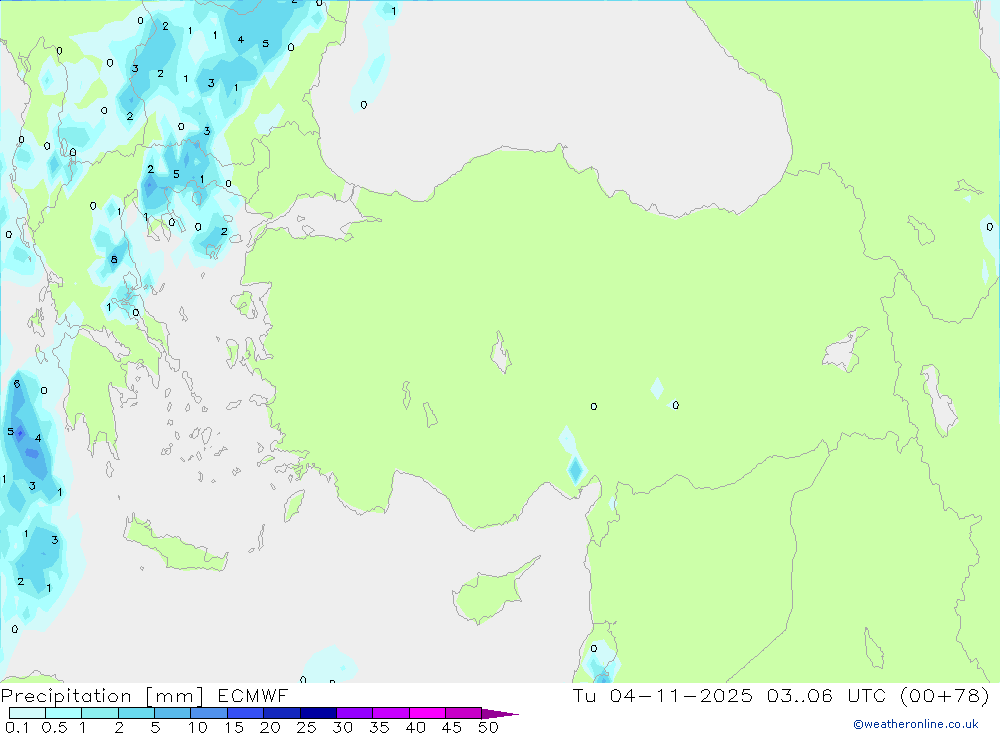
Task: Click the "(00+78)" forecast offset text
Action: coord(945,695)
